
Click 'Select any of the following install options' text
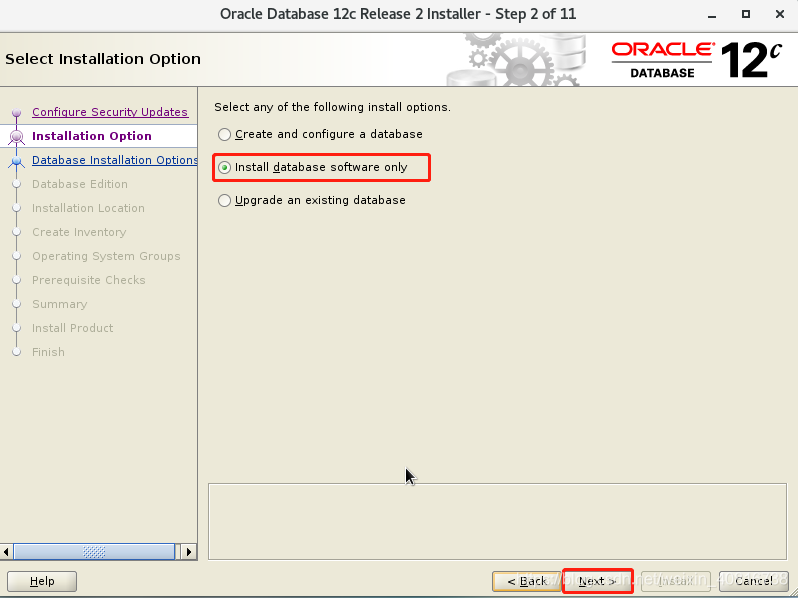pos(332,107)
